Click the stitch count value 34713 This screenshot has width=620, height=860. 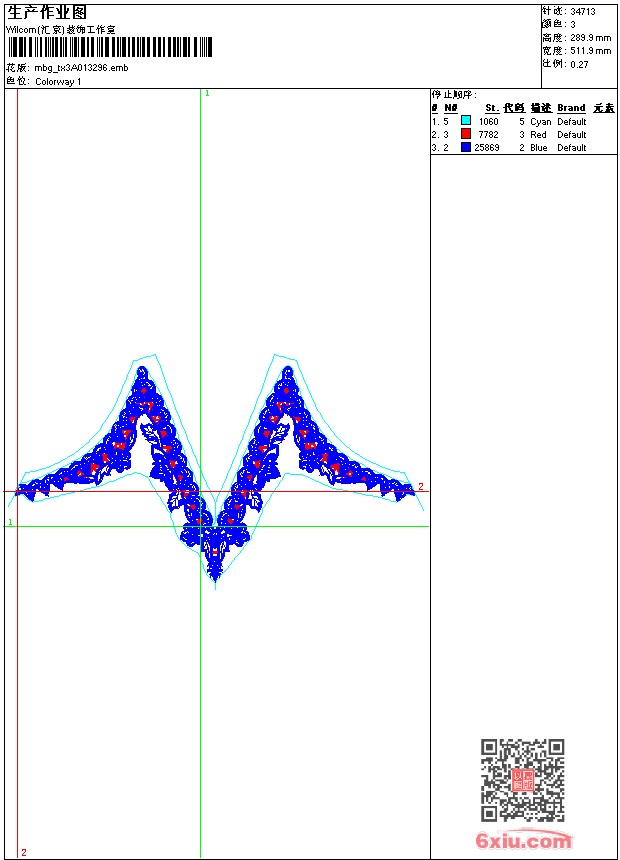click(x=583, y=12)
